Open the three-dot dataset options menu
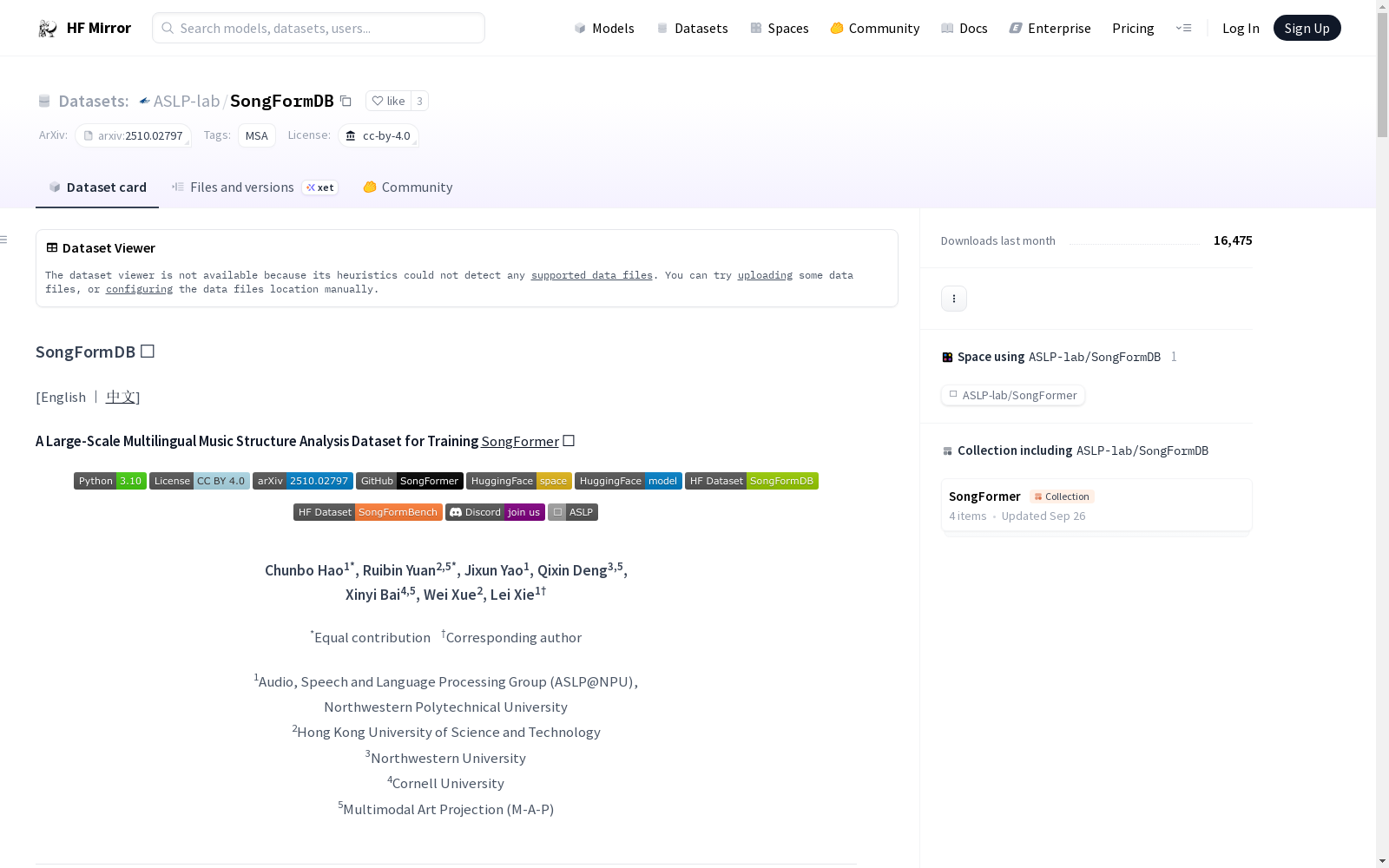This screenshot has height=868, width=1389. tap(954, 299)
